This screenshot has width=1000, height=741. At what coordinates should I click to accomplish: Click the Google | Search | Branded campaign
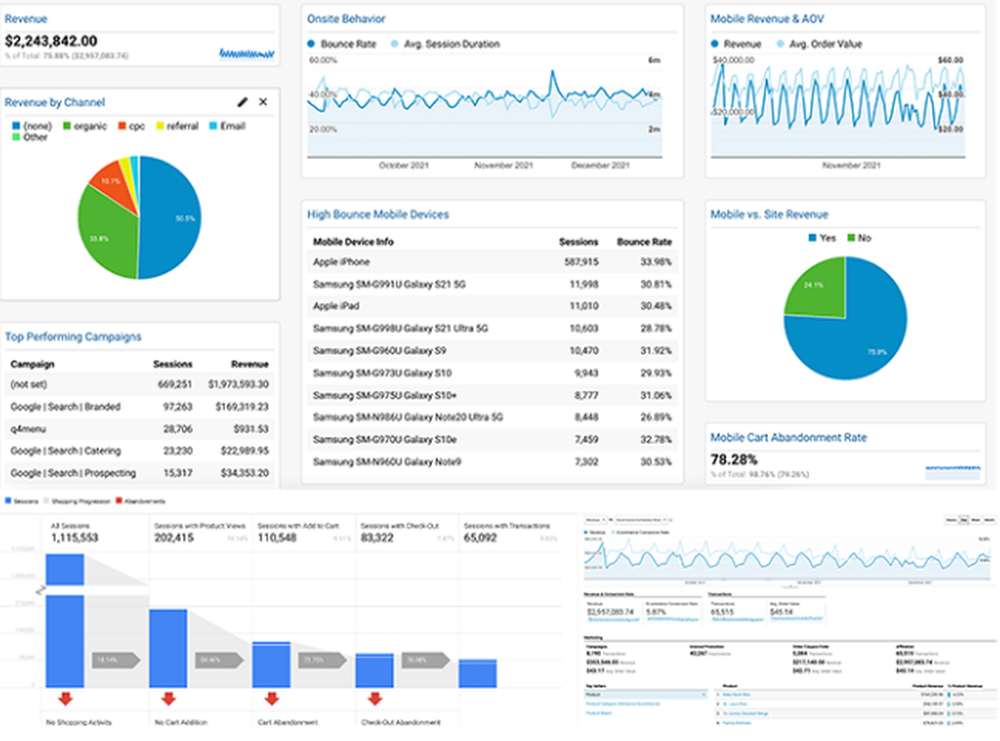pos(140,407)
